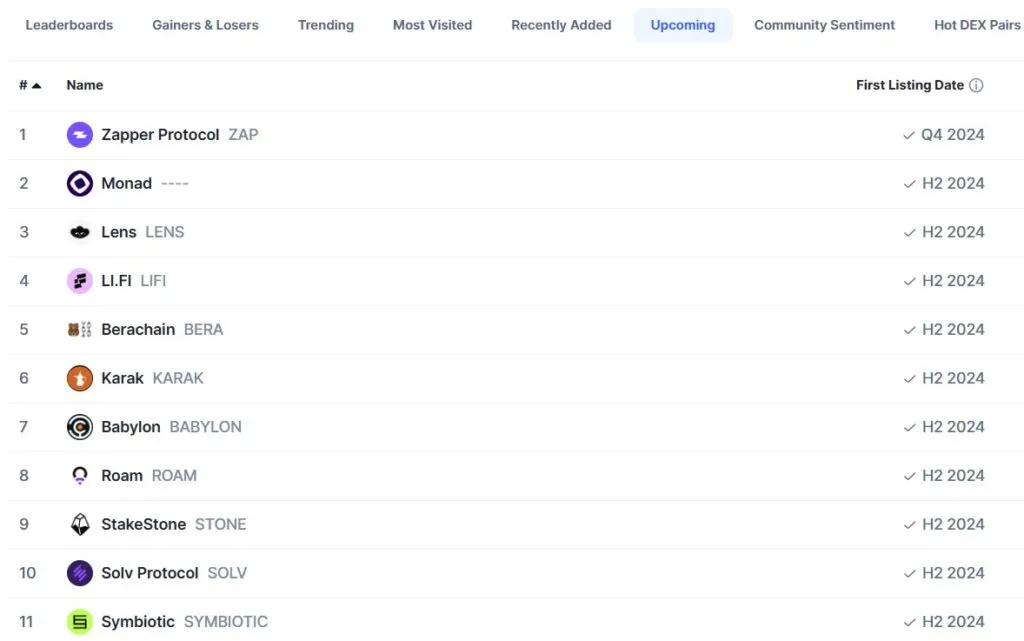The width and height of the screenshot is (1024, 641).
Task: Select the Trending tab
Action: pos(325,25)
